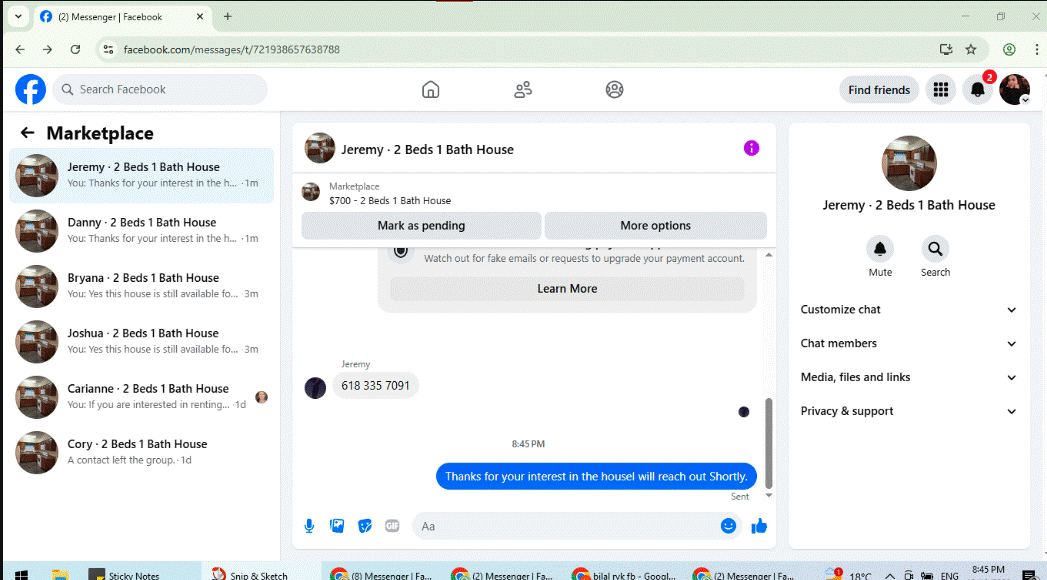Click browser forward arrow
This screenshot has height=580, width=1047.
pyautogui.click(x=47, y=49)
